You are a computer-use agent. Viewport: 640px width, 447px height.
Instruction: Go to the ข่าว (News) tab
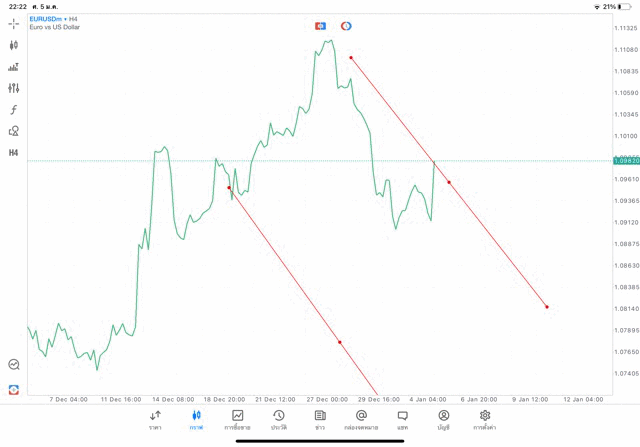click(x=320, y=420)
